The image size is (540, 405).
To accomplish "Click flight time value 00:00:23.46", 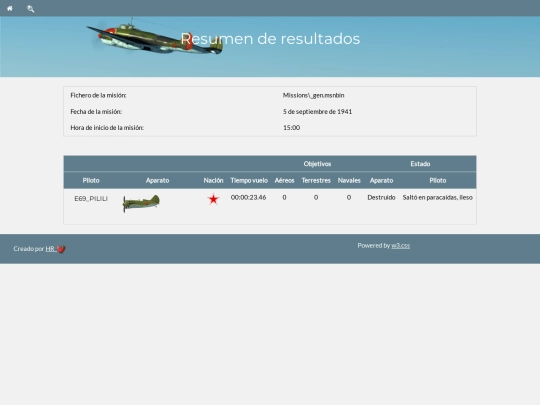I will [x=248, y=197].
